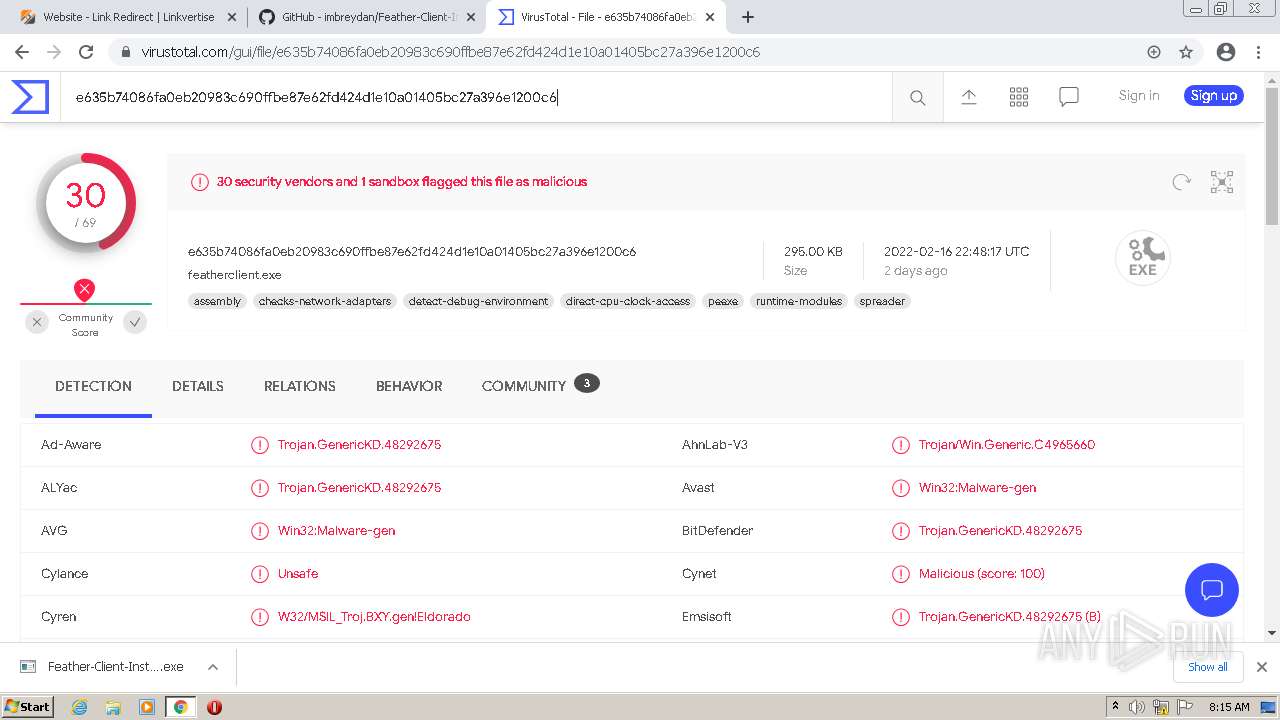Image resolution: width=1280 pixels, height=720 pixels.
Task: Expand hidden system tray icons
Action: [1116, 707]
